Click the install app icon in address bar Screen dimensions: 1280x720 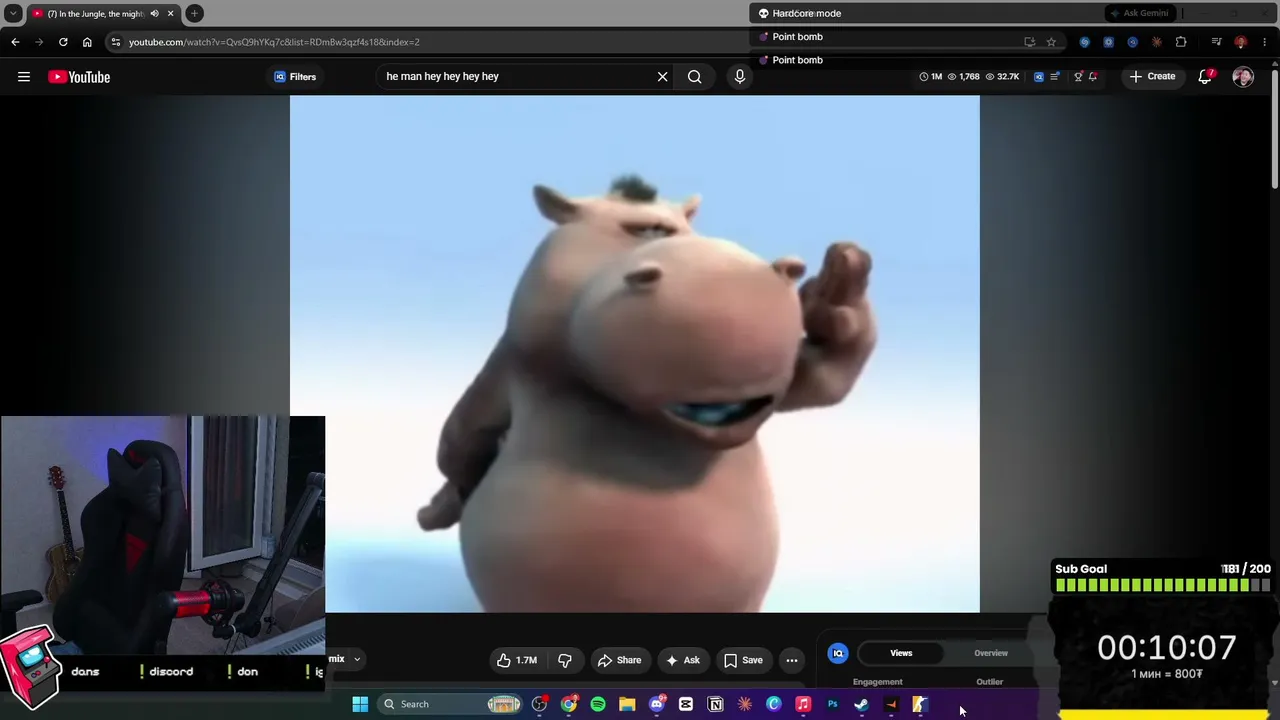(1029, 42)
